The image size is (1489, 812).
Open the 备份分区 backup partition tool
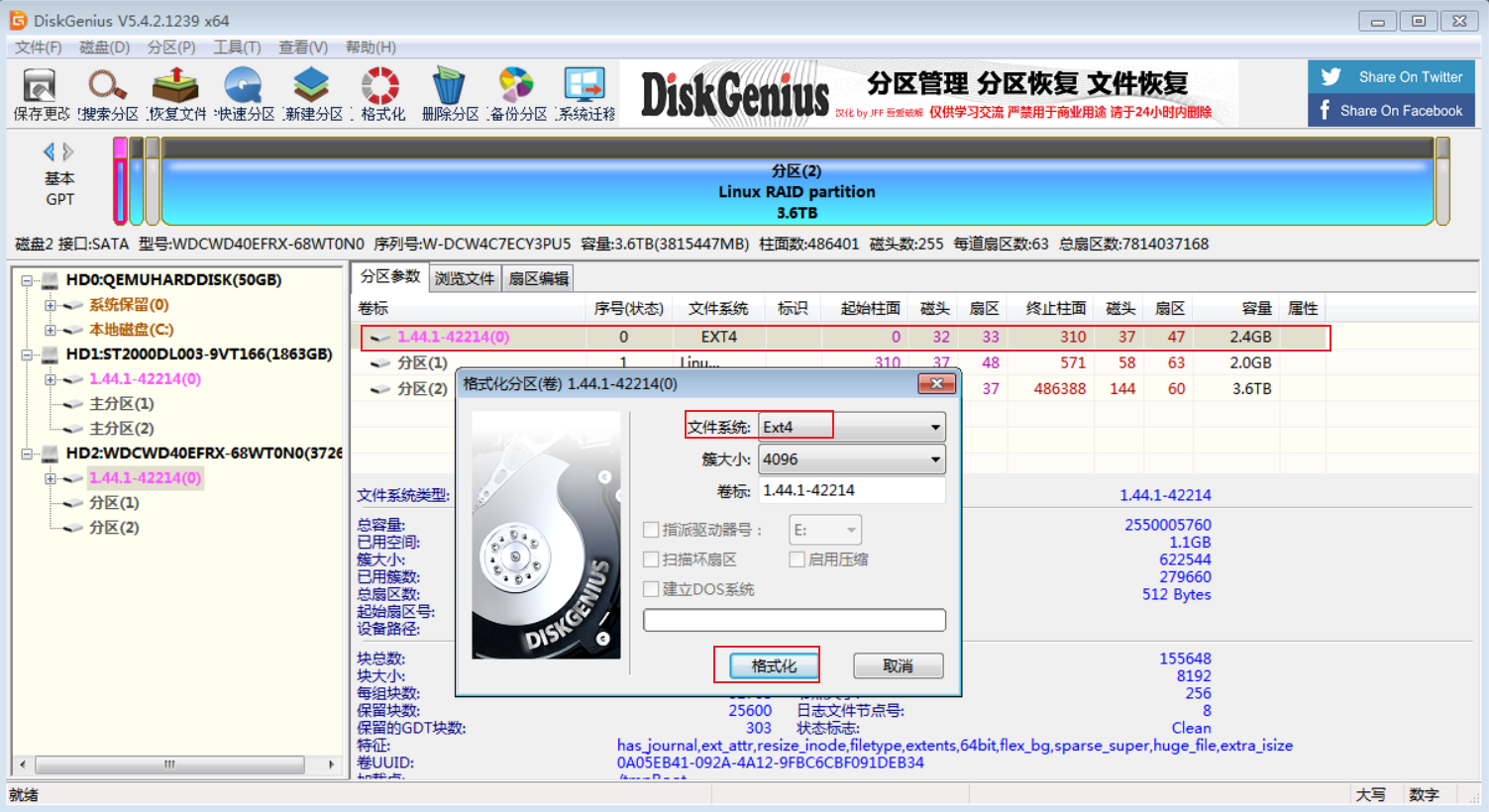point(516,94)
